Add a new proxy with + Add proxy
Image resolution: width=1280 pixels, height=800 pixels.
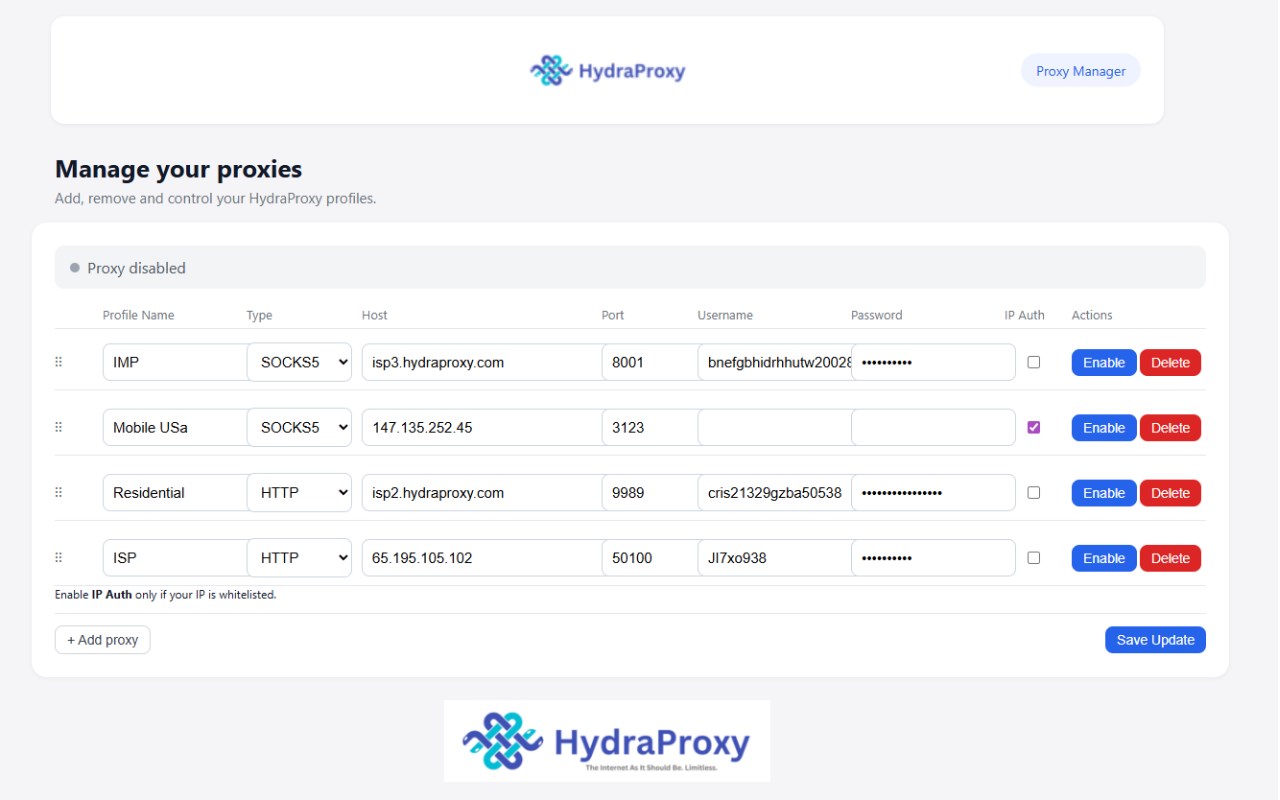click(x=103, y=640)
